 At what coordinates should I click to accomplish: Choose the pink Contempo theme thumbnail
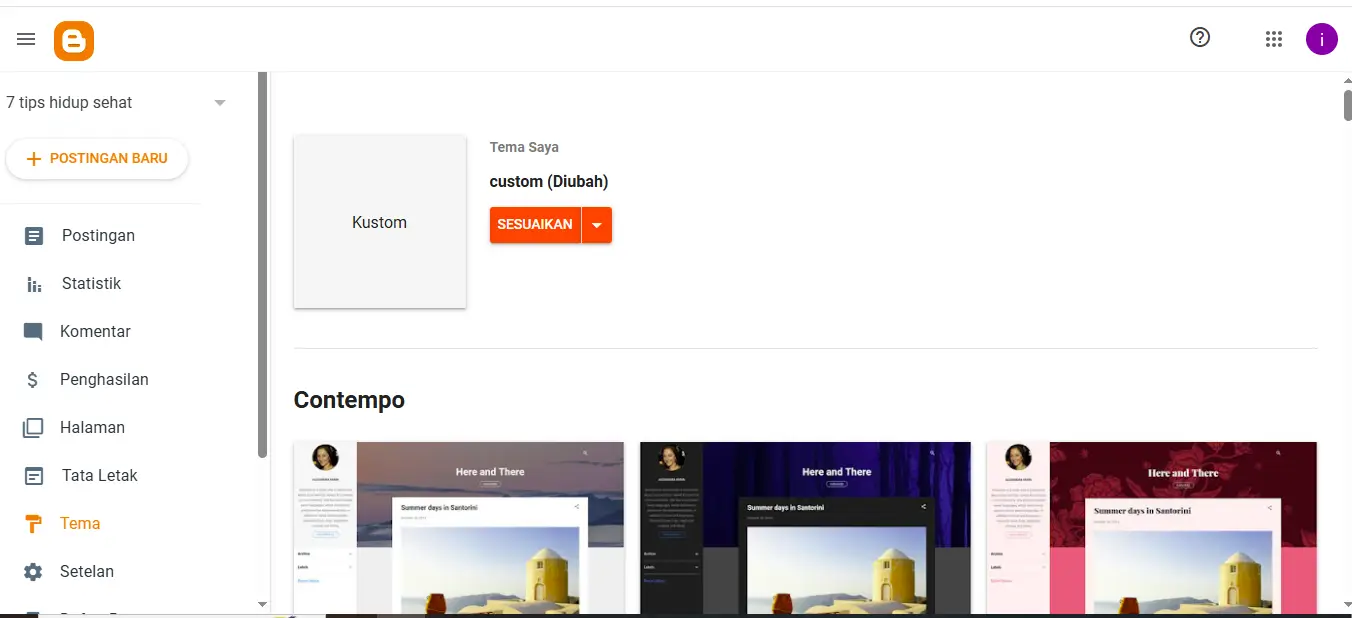pos(1151,527)
